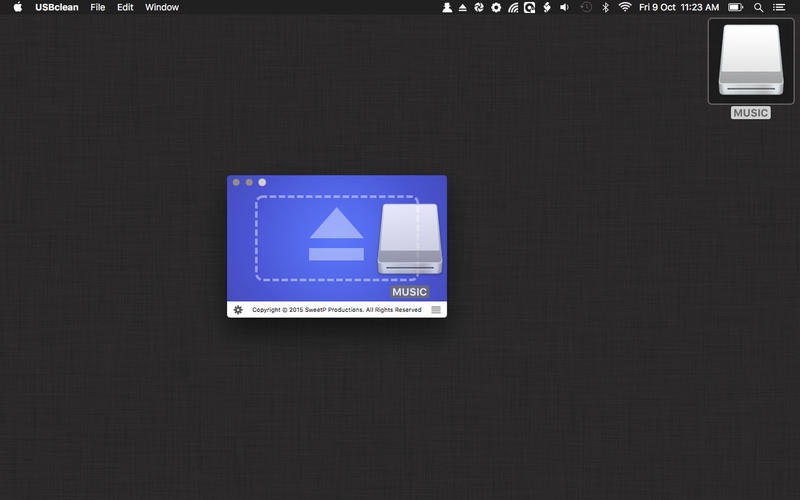Open the Apple menu
Viewport: 800px width, 500px height.
(x=17, y=7)
